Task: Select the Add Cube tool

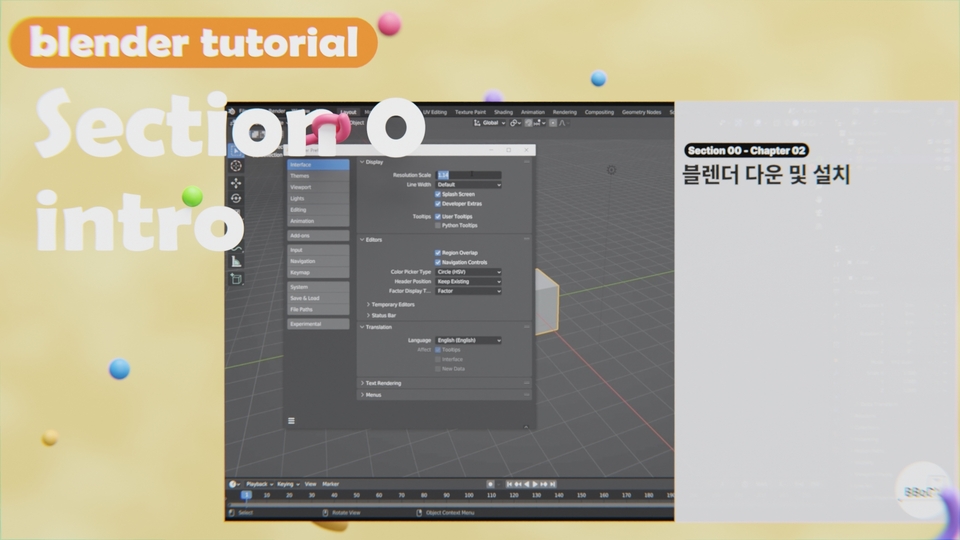Action: click(x=236, y=279)
